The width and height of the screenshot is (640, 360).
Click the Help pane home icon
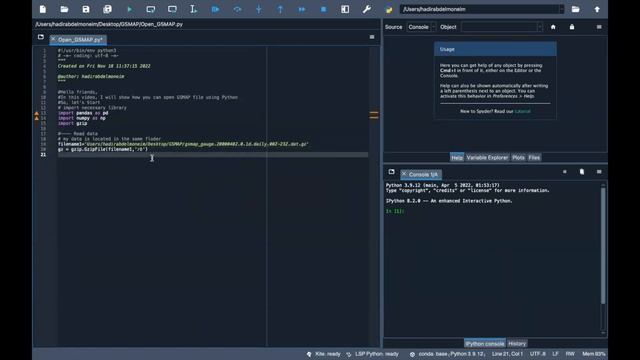(x=553, y=27)
